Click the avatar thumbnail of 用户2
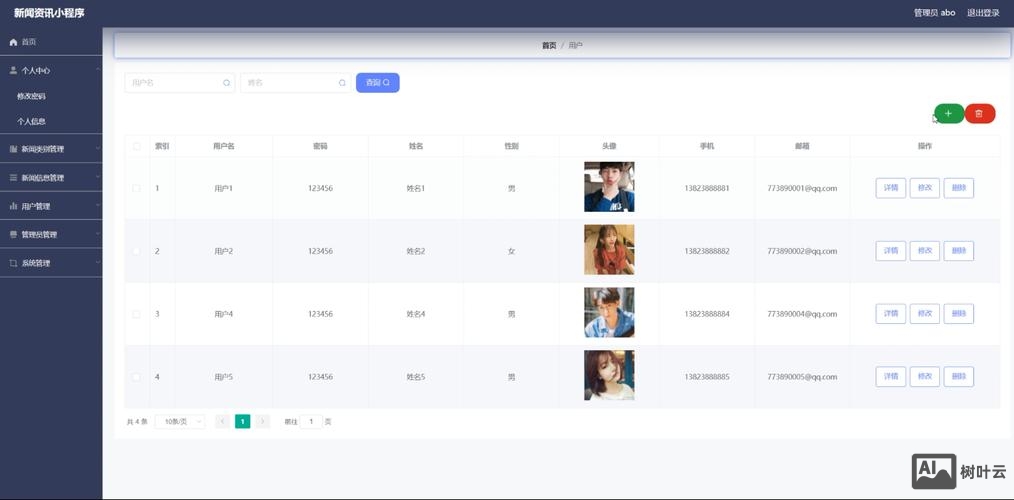Screen dimensions: 1014x500 tap(609, 250)
